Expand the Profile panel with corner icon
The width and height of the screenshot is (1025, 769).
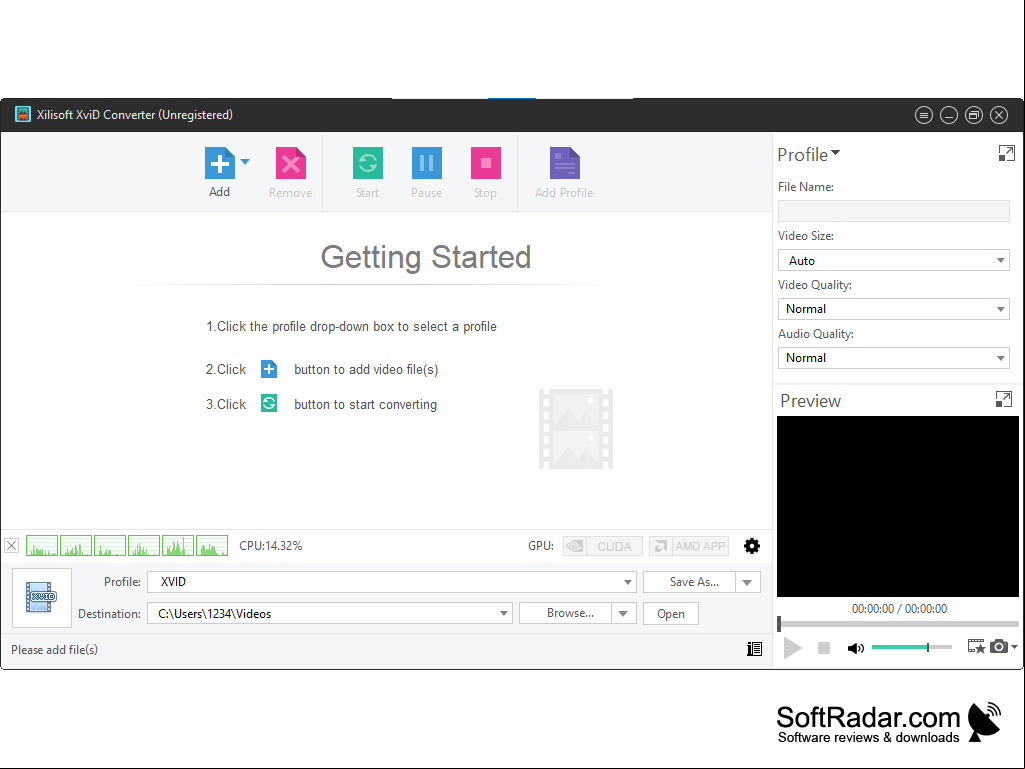tap(1007, 153)
